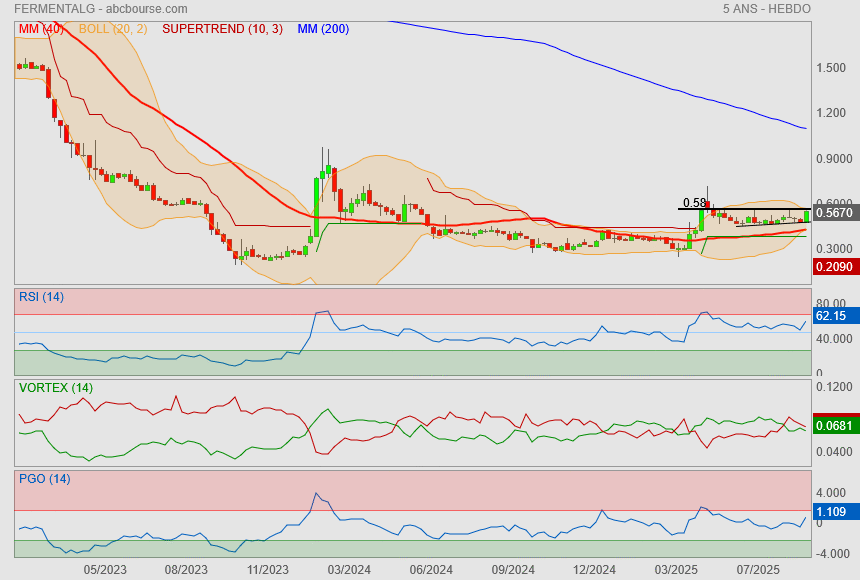Click the 11/2023 date axis label
The height and width of the screenshot is (580, 860).
coord(267,570)
